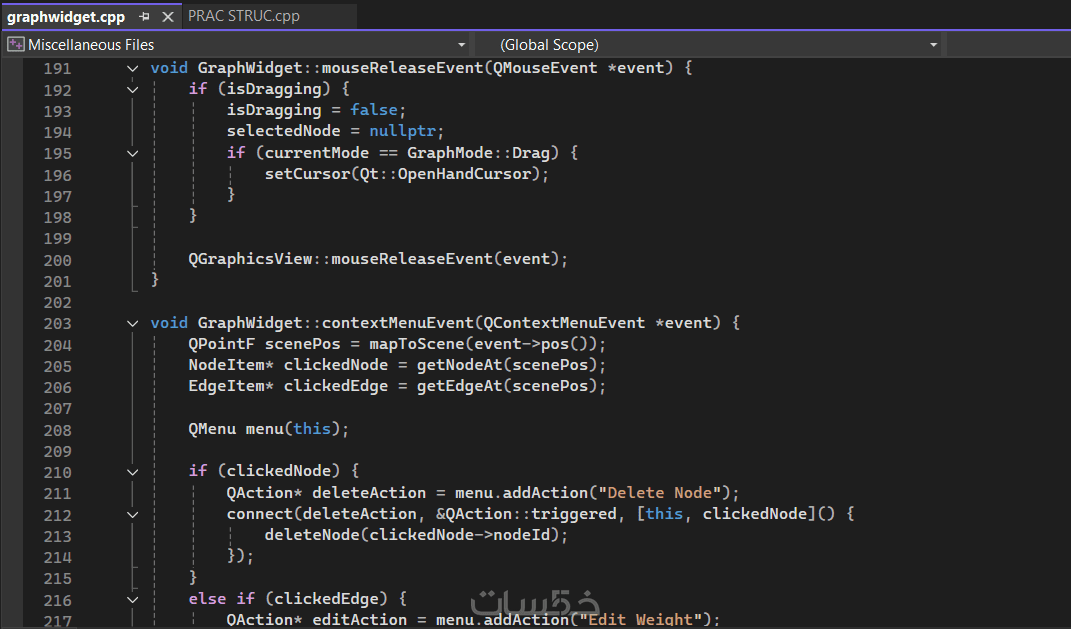
Task: Click on getEdgeAt(scenePos) on line 206
Action: point(507,387)
